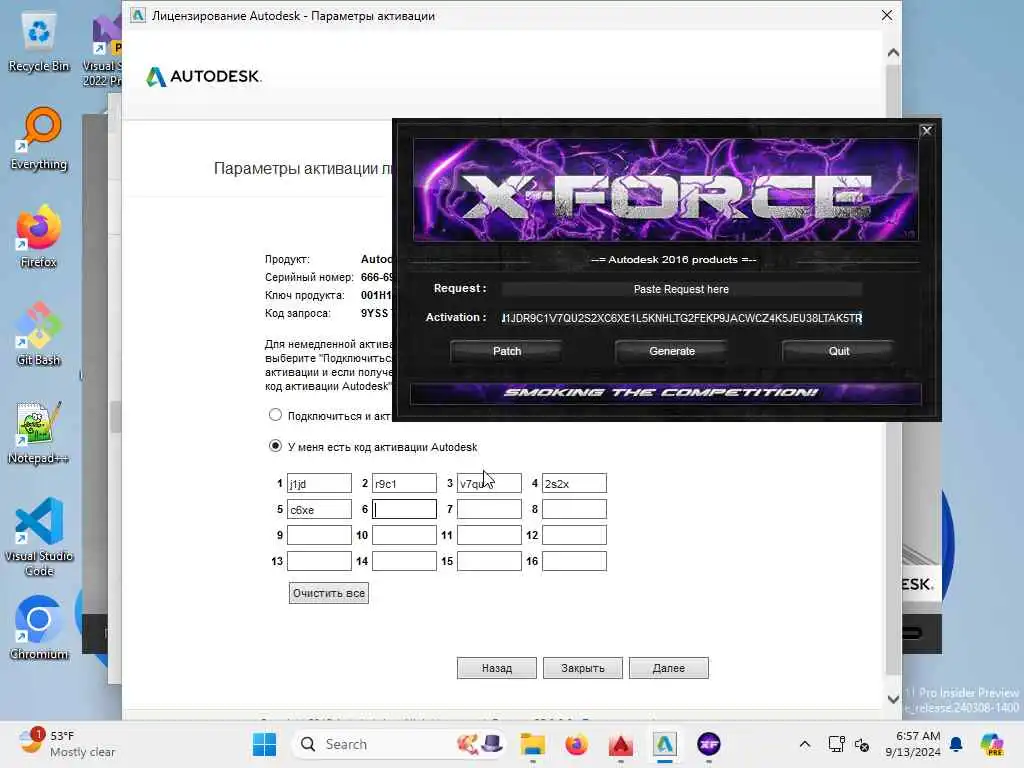The height and width of the screenshot is (768, 1024).
Task: Click the "Ключ продукта:" label
Action: tap(304, 295)
